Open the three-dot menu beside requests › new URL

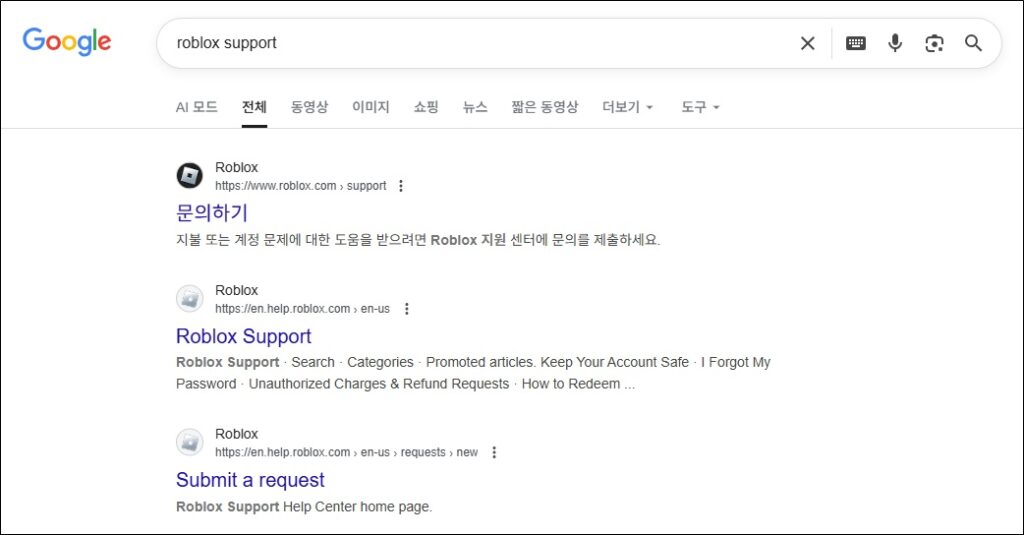coord(494,453)
